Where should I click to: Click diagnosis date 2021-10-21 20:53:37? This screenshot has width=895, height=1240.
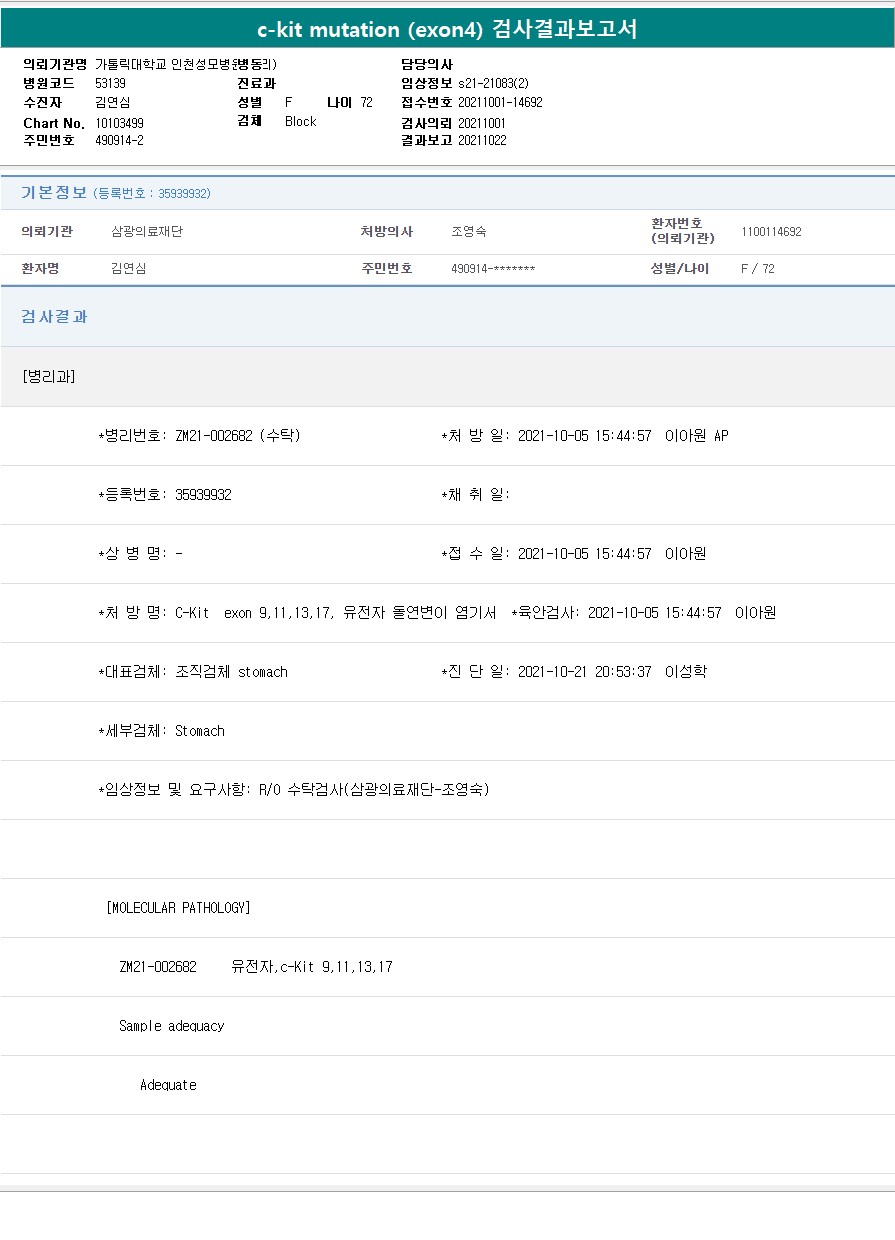coord(584,672)
